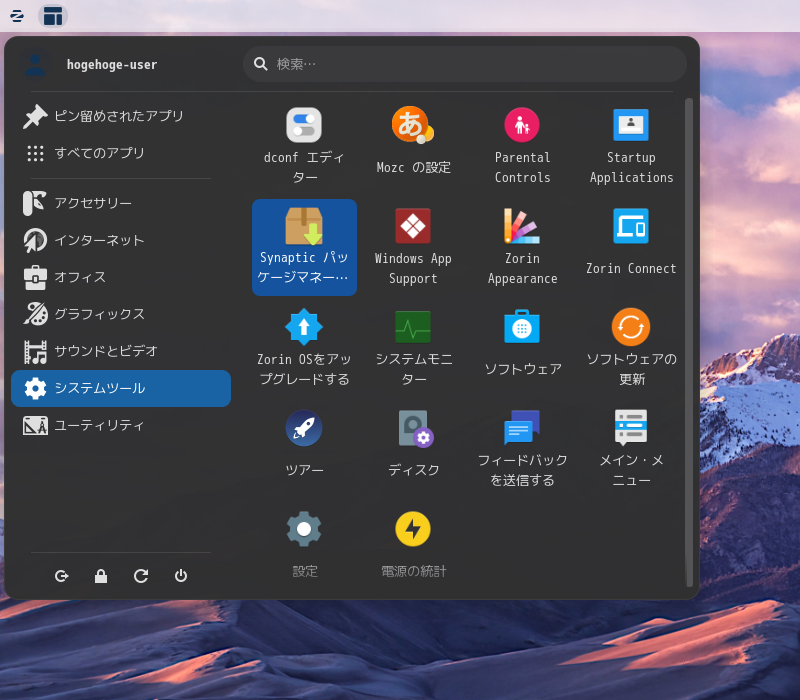Launch 電源の統計

tap(413, 545)
